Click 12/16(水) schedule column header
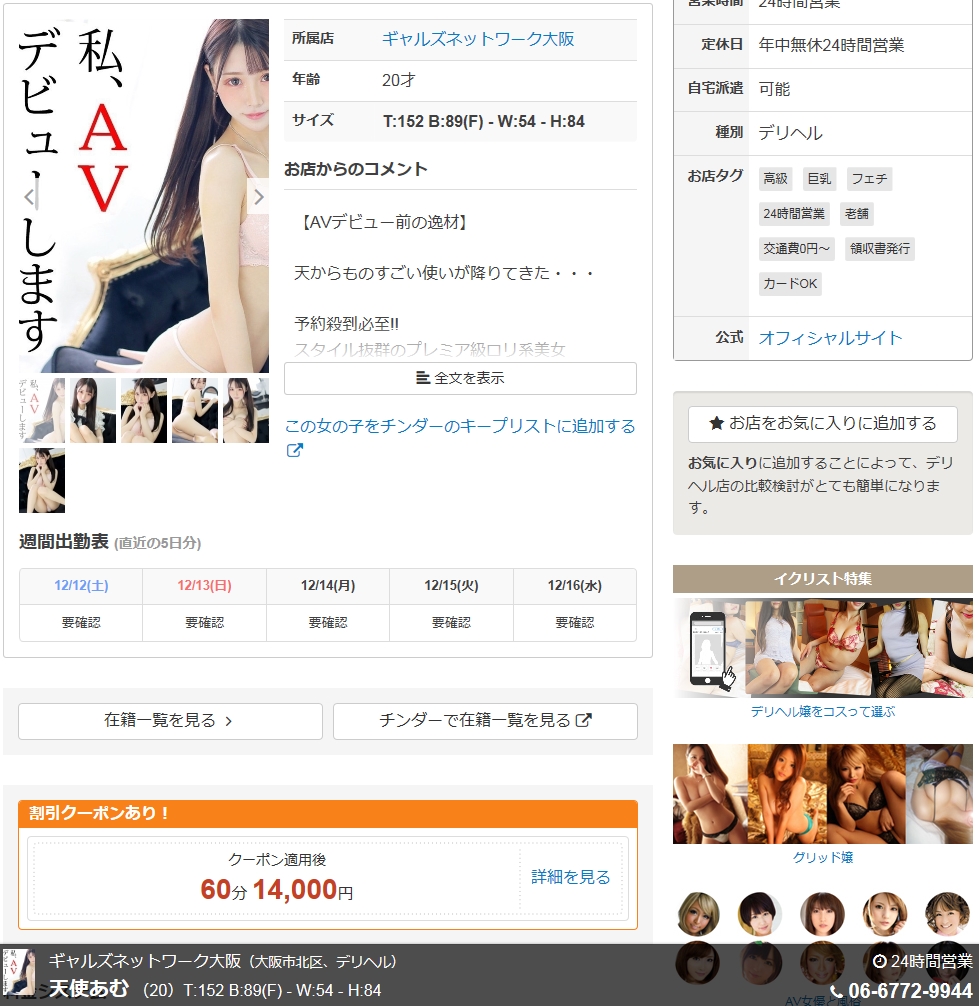Image resolution: width=979 pixels, height=1006 pixels. click(575, 586)
